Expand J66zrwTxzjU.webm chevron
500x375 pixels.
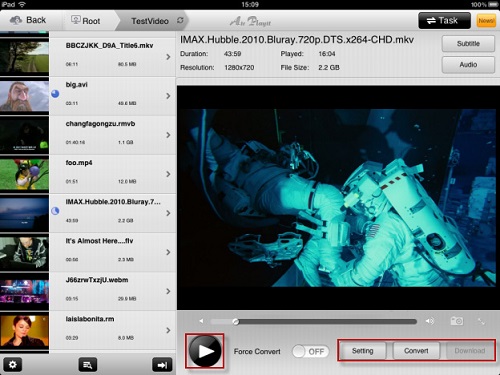[168, 291]
